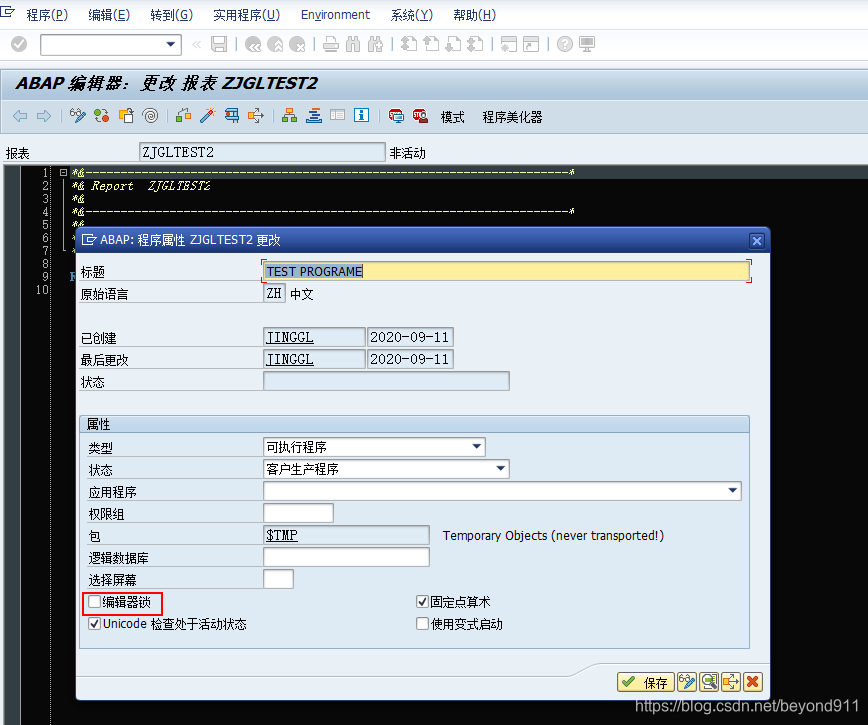Open the 状态 dropdown showing 客户生产程序
Viewport: 868px width, 725px height.
[500, 469]
